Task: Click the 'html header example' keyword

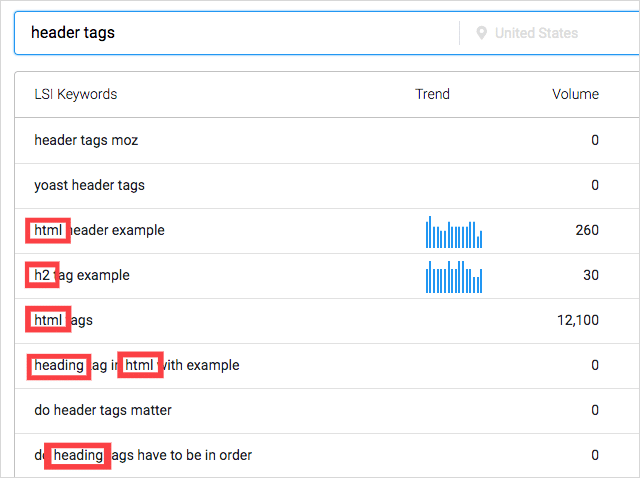Action: point(99,231)
